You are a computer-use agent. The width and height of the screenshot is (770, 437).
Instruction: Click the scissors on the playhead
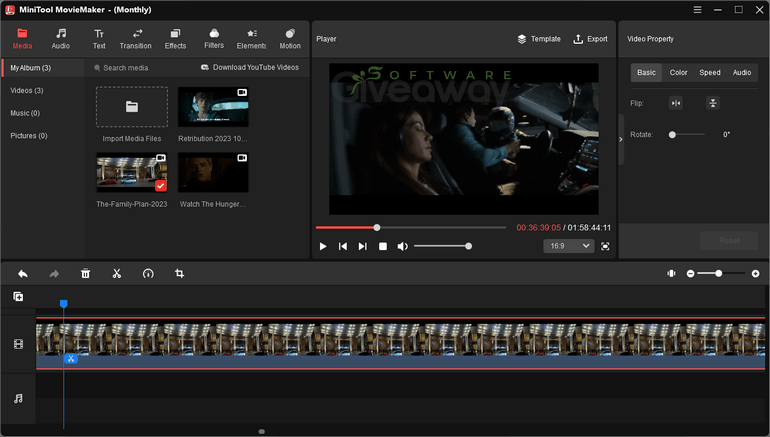(71, 358)
